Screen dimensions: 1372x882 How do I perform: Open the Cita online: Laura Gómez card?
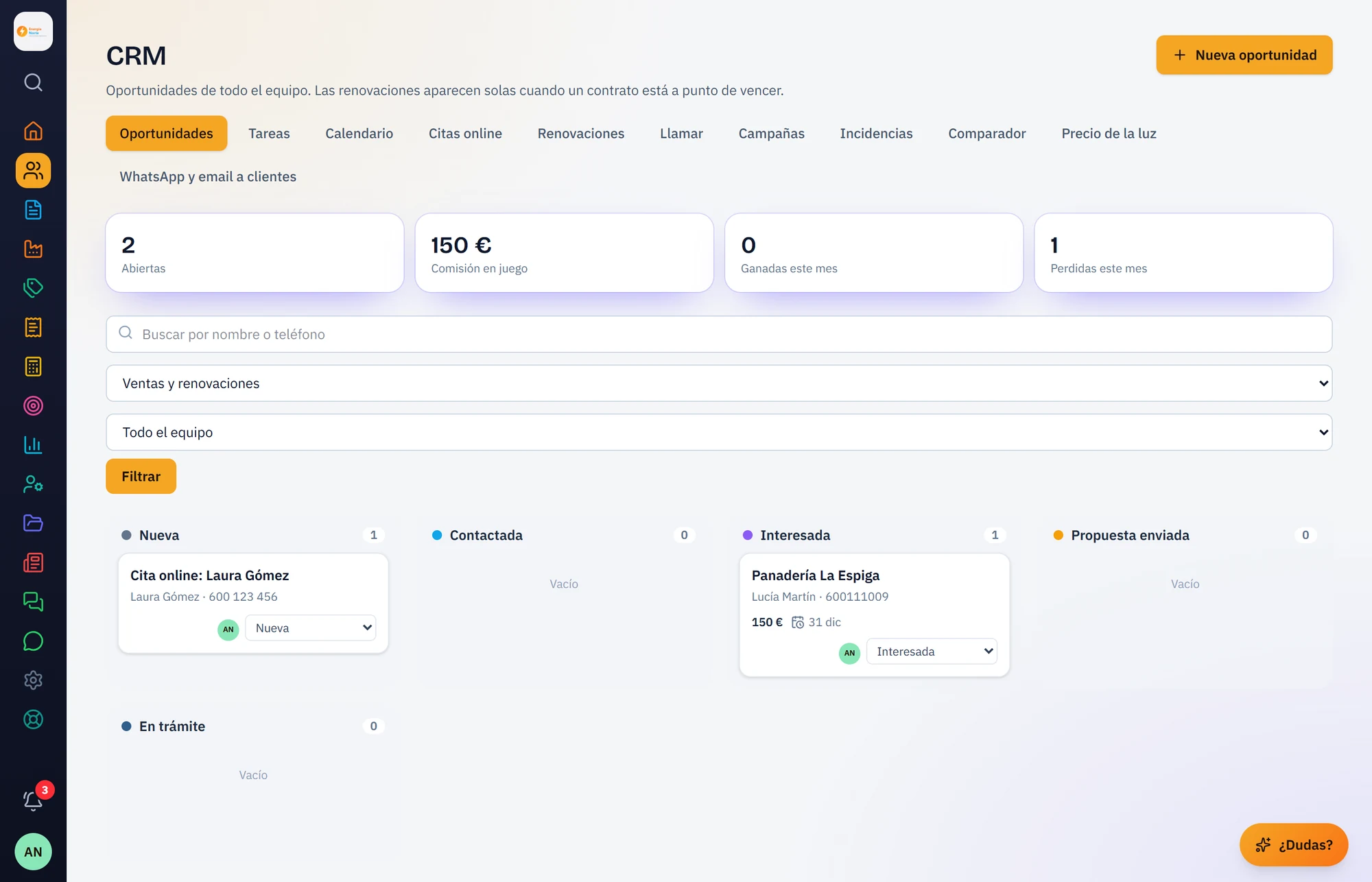(x=253, y=603)
